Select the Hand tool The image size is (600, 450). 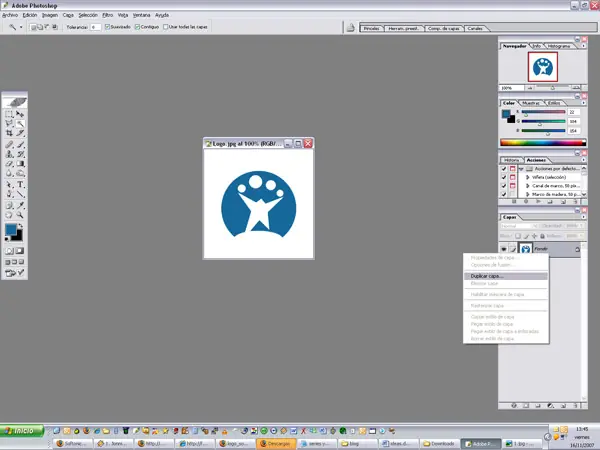pyautogui.click(x=9, y=215)
